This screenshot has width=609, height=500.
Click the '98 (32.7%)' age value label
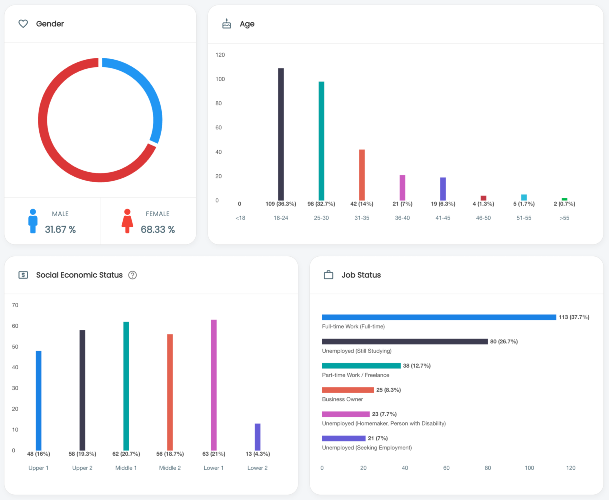321,204
